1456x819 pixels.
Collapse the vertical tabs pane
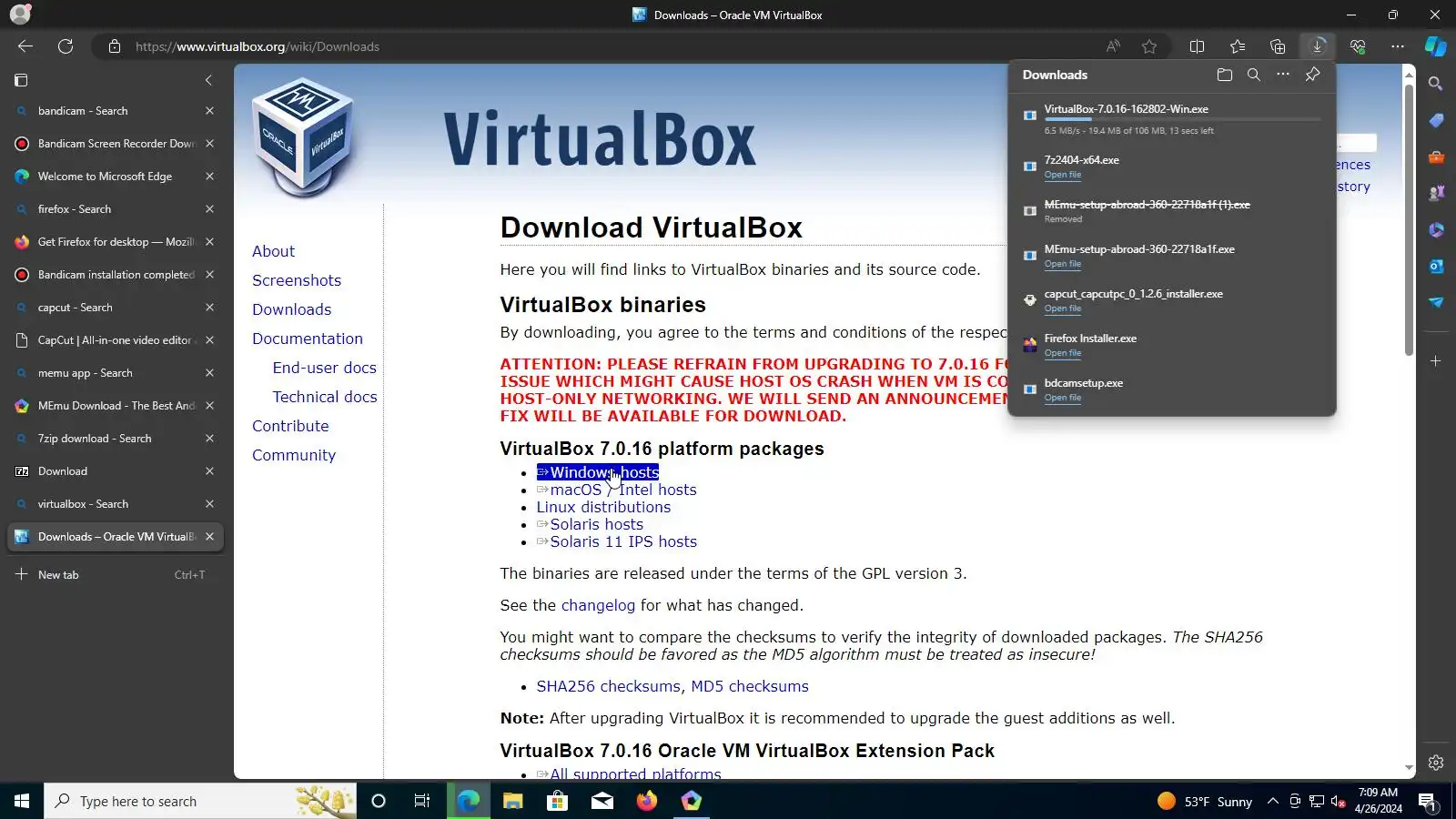point(208,80)
